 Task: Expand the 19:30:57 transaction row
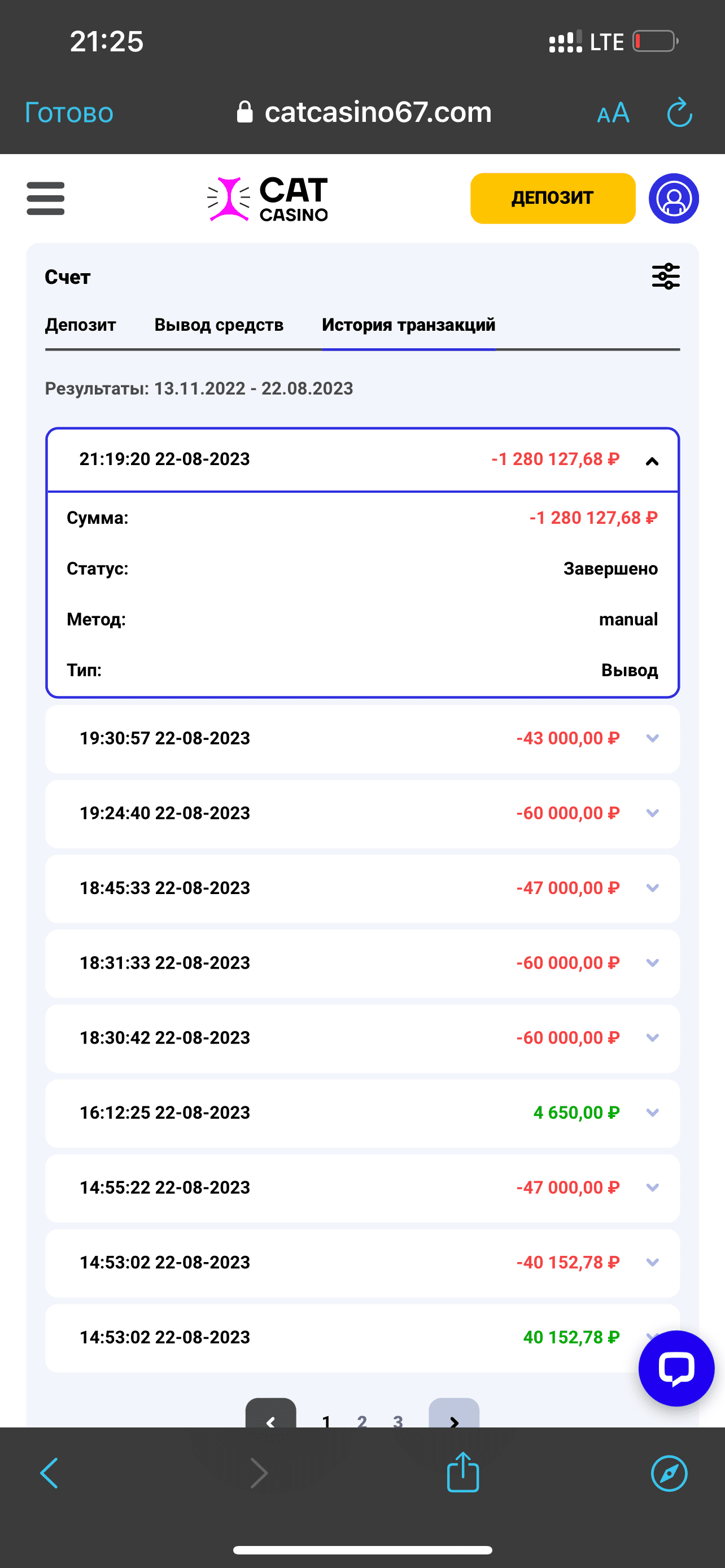(362, 738)
